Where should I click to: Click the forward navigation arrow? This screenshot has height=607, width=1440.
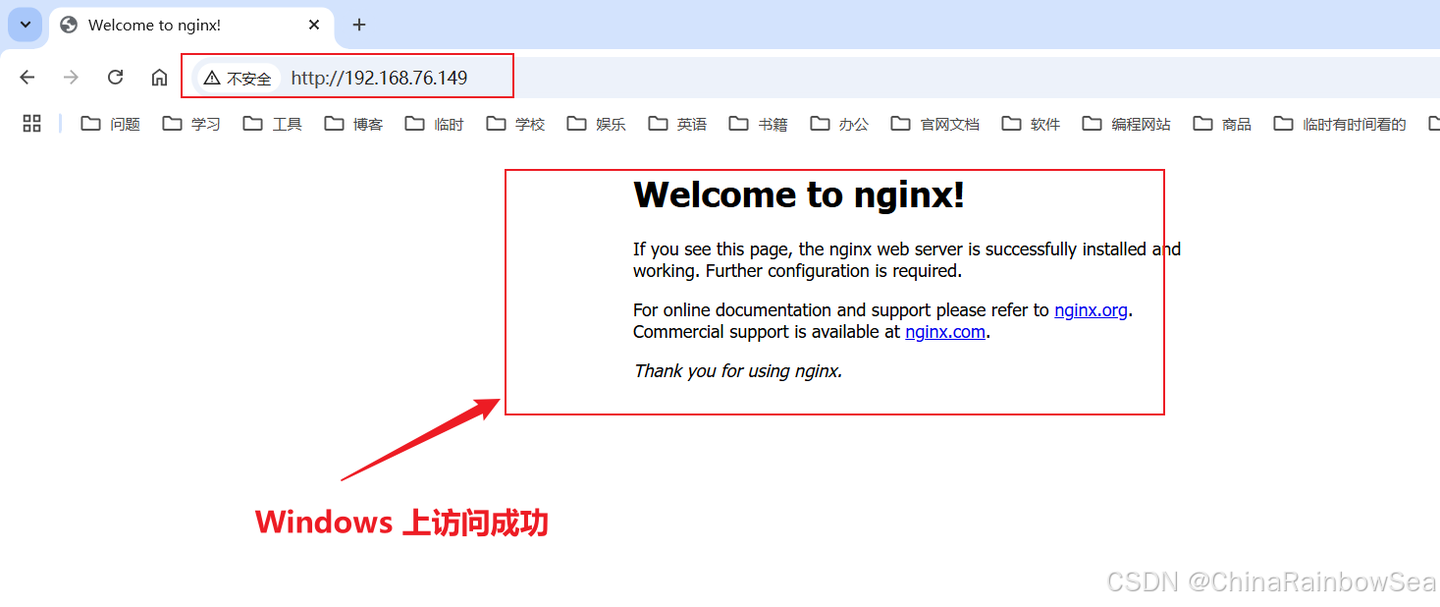[x=70, y=74]
